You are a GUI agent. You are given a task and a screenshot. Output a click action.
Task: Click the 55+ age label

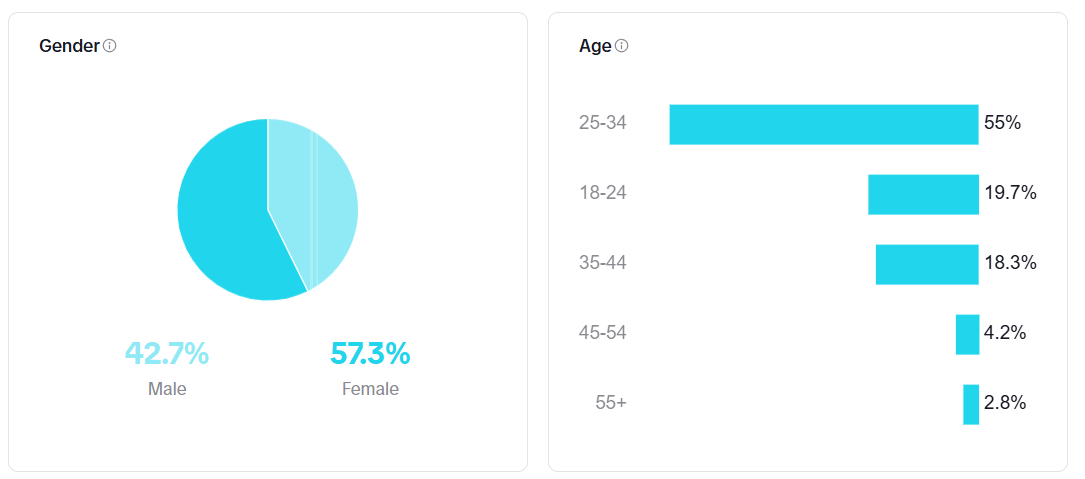[610, 403]
